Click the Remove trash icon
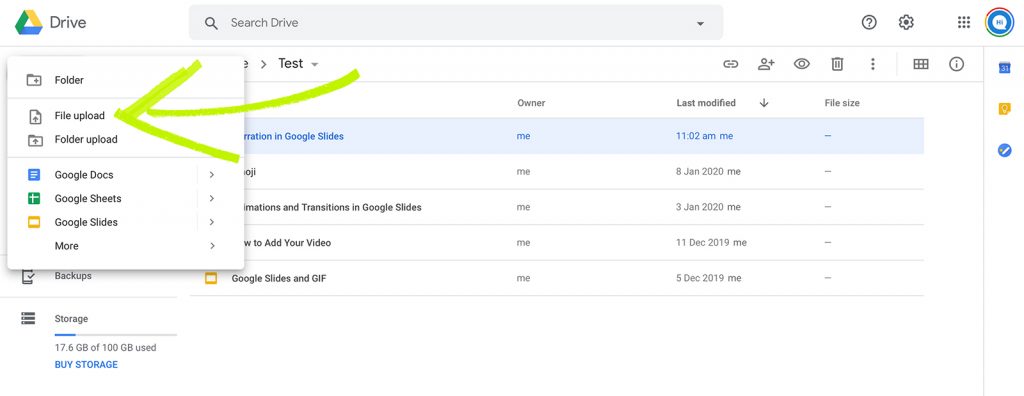 [x=837, y=64]
